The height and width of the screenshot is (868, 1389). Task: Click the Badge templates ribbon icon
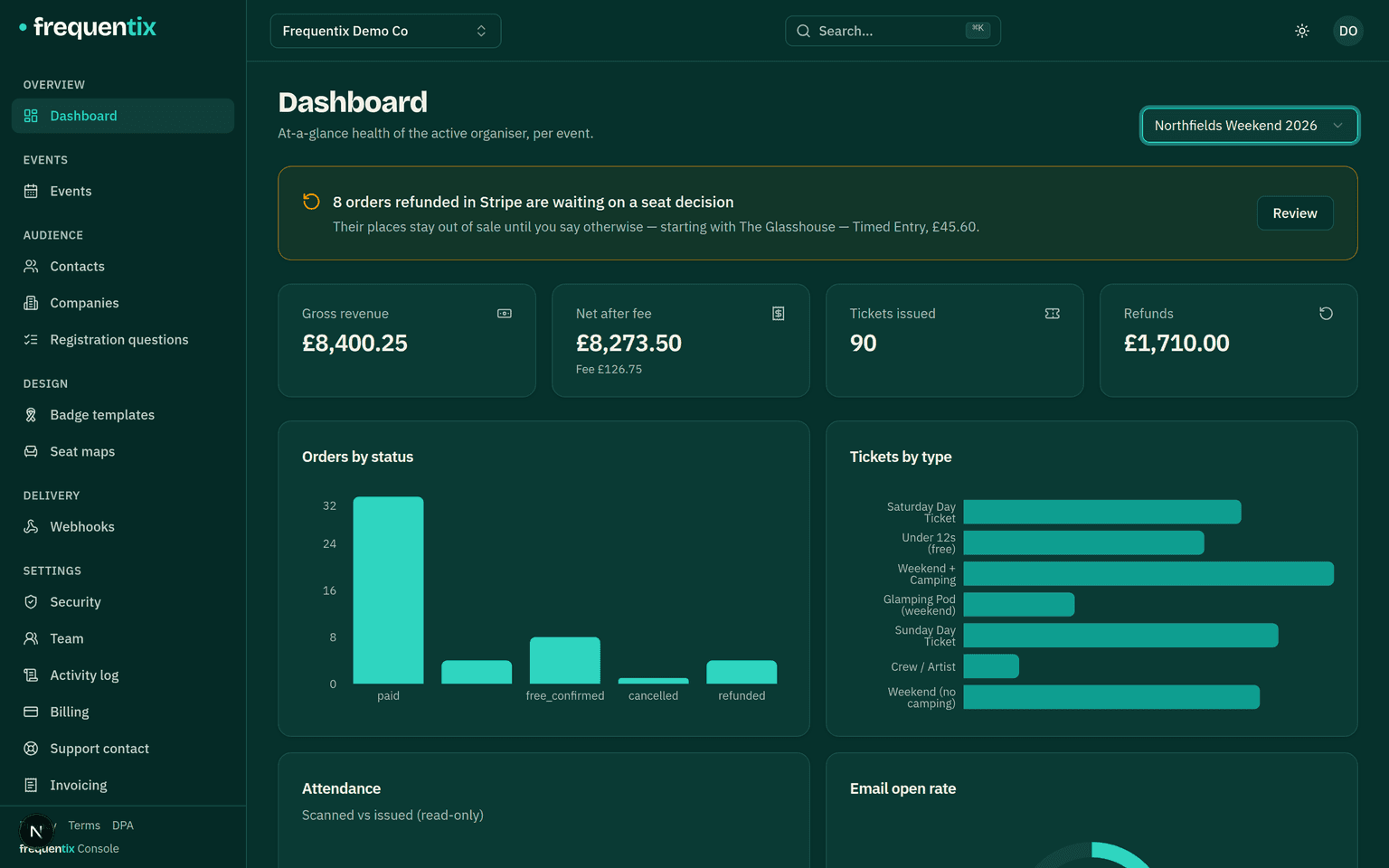coord(31,415)
